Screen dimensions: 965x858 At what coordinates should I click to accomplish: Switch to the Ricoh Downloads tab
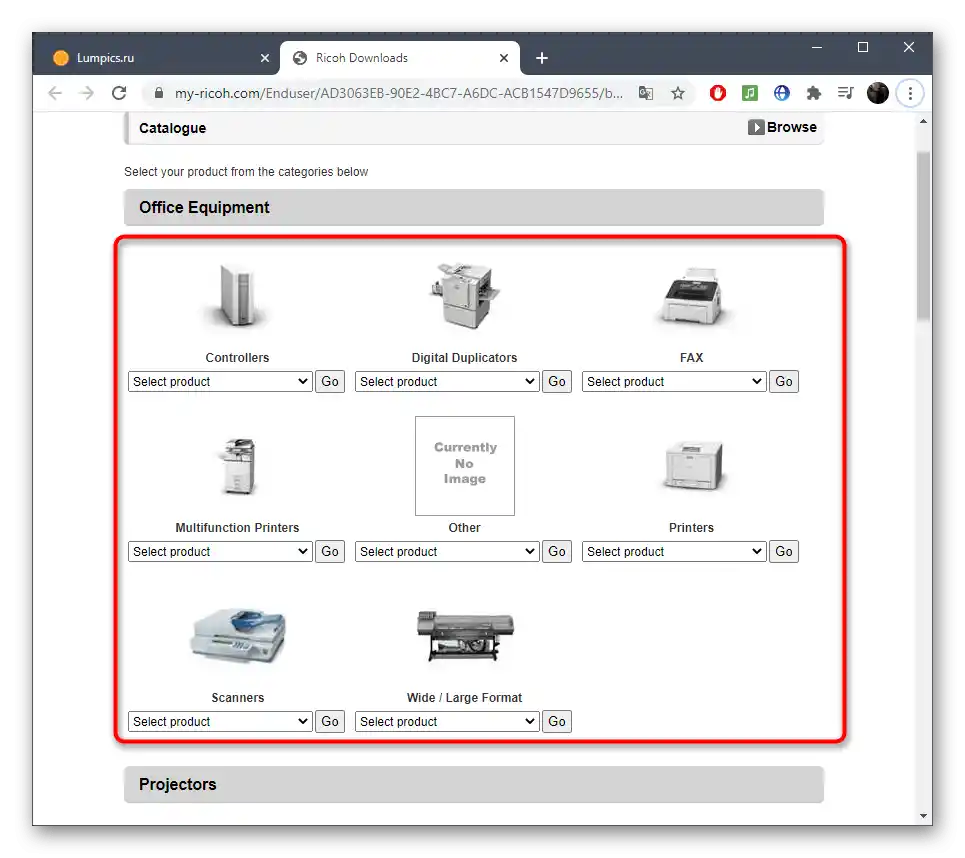coord(400,58)
